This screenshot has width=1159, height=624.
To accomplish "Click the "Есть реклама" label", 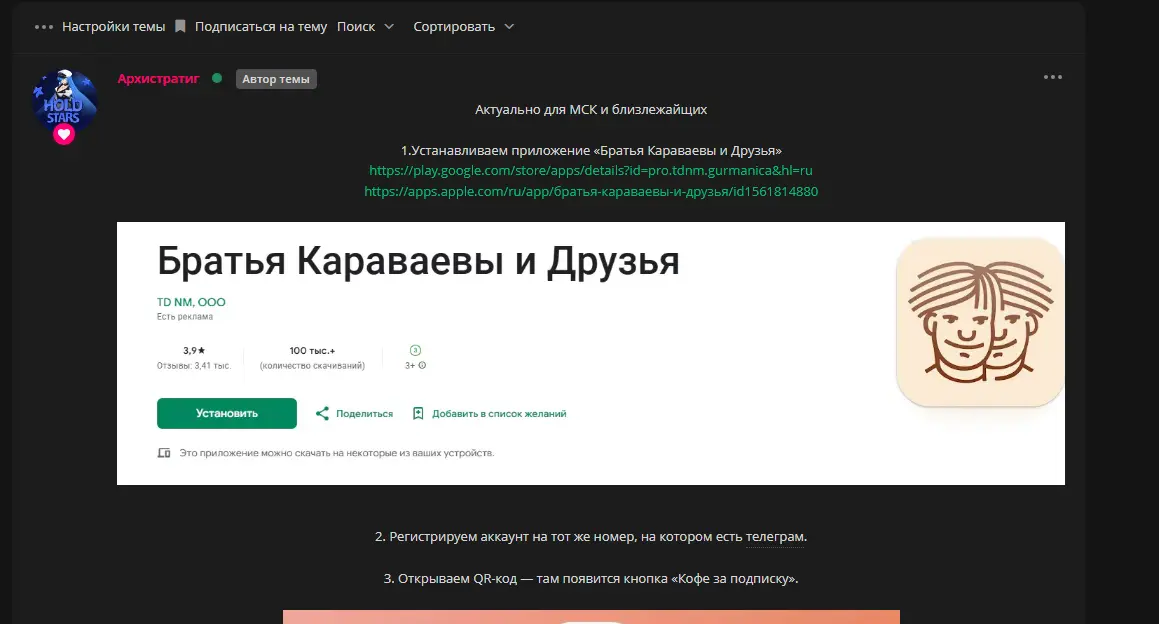I will (x=185, y=316).
